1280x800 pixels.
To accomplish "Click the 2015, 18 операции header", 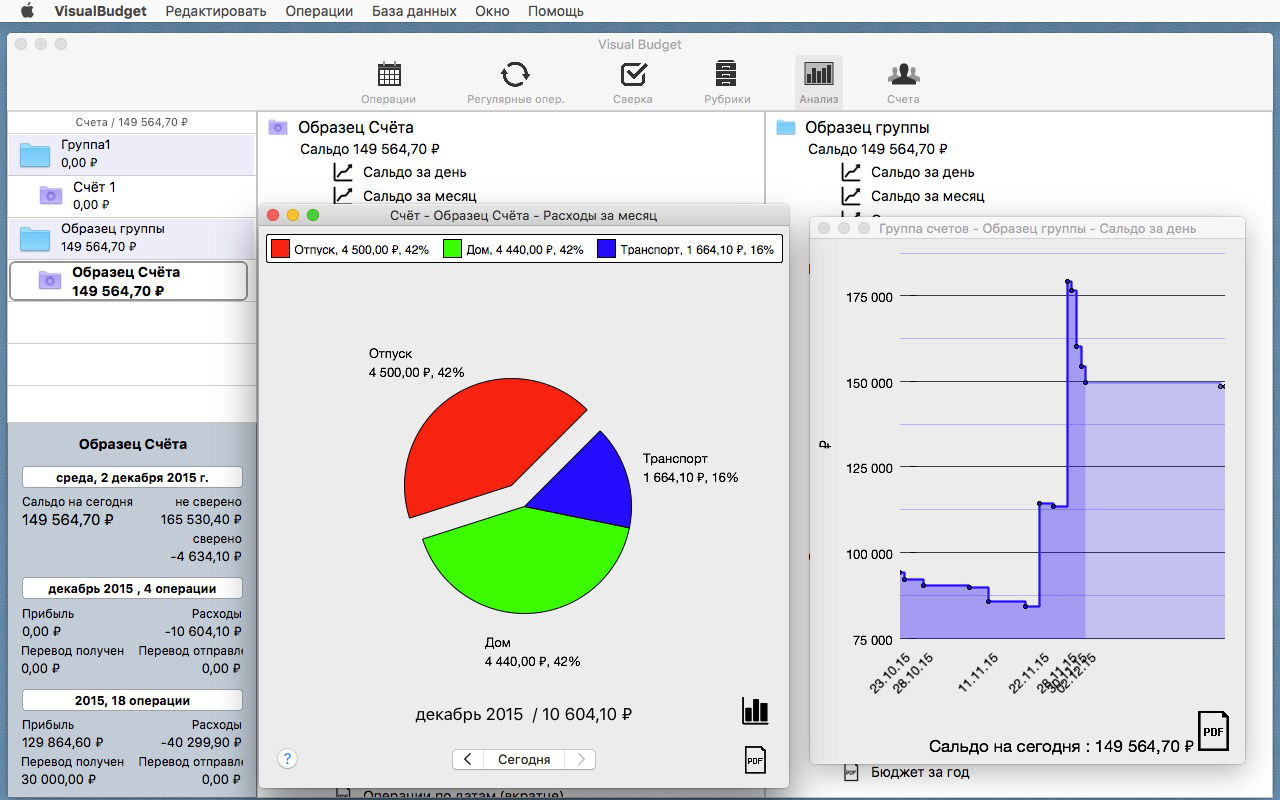I will tap(132, 700).
